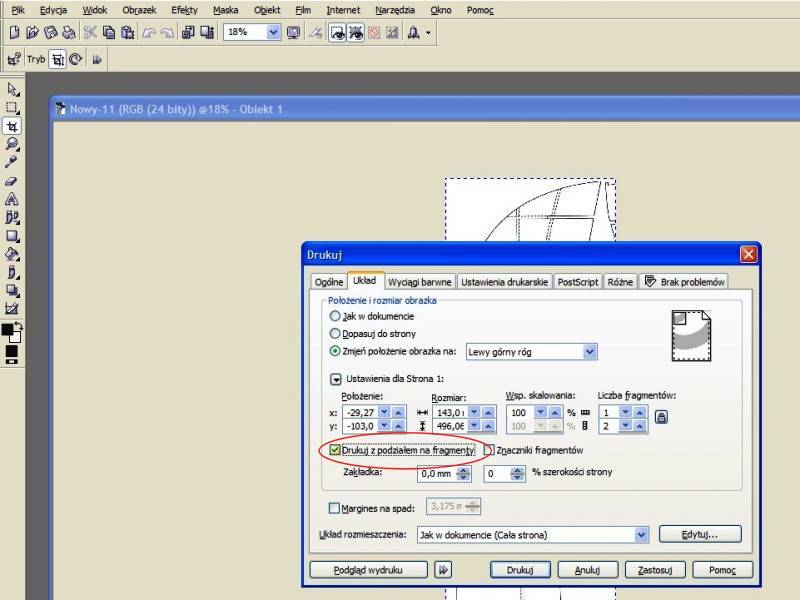The image size is (800, 600).
Task: Click the Drukuj button
Action: [520, 570]
